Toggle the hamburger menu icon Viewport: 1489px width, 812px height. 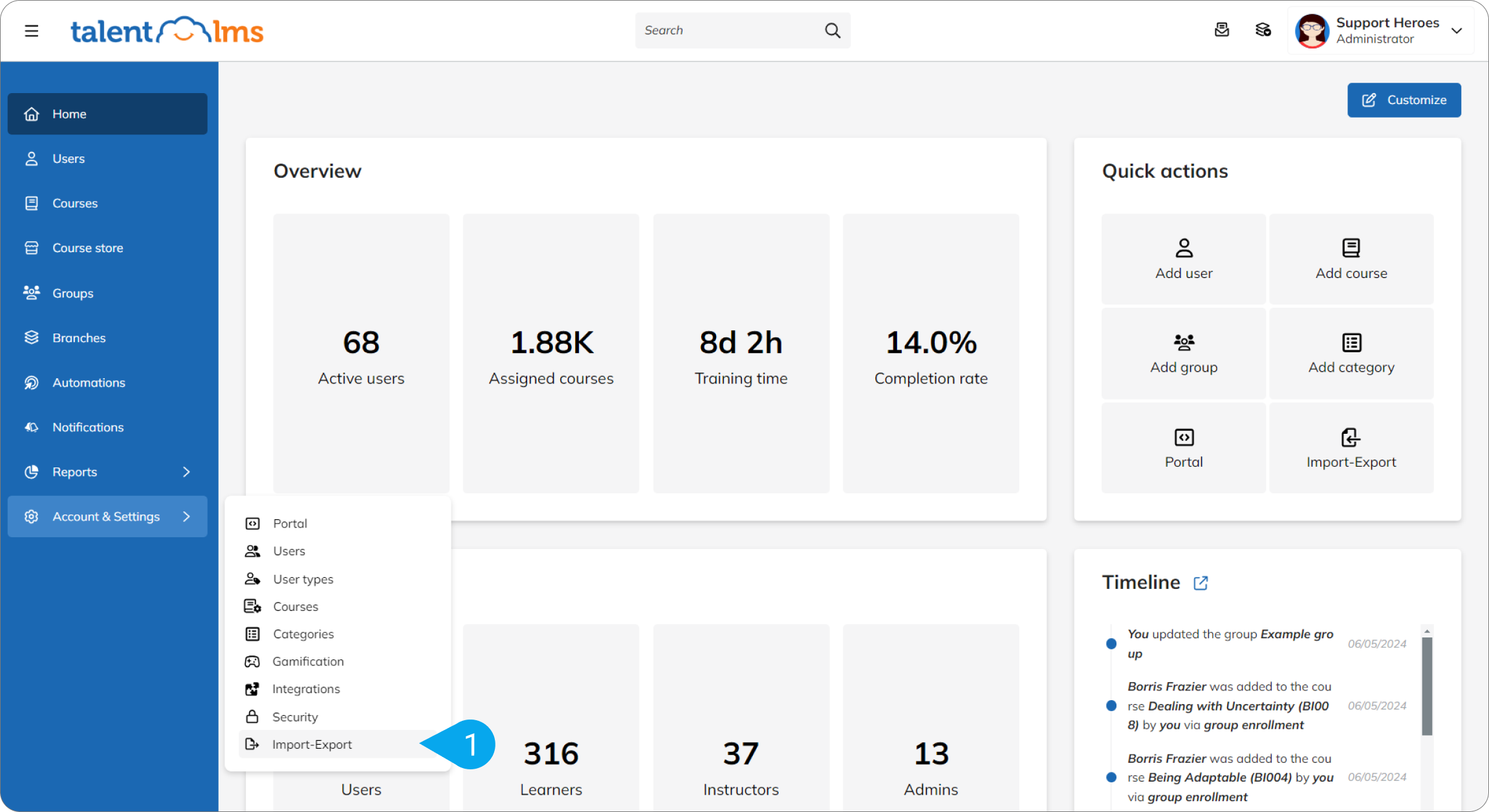[31, 30]
